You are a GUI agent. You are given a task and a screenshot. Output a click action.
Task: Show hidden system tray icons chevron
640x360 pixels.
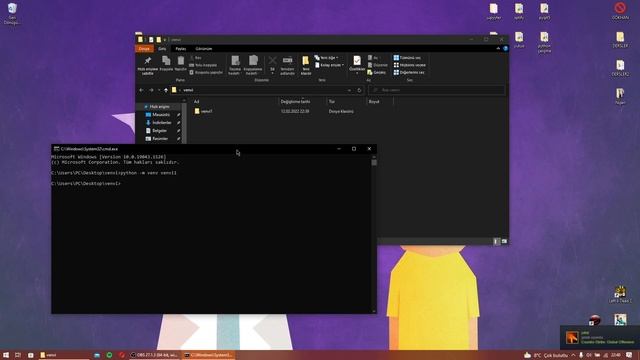click(x=573, y=356)
